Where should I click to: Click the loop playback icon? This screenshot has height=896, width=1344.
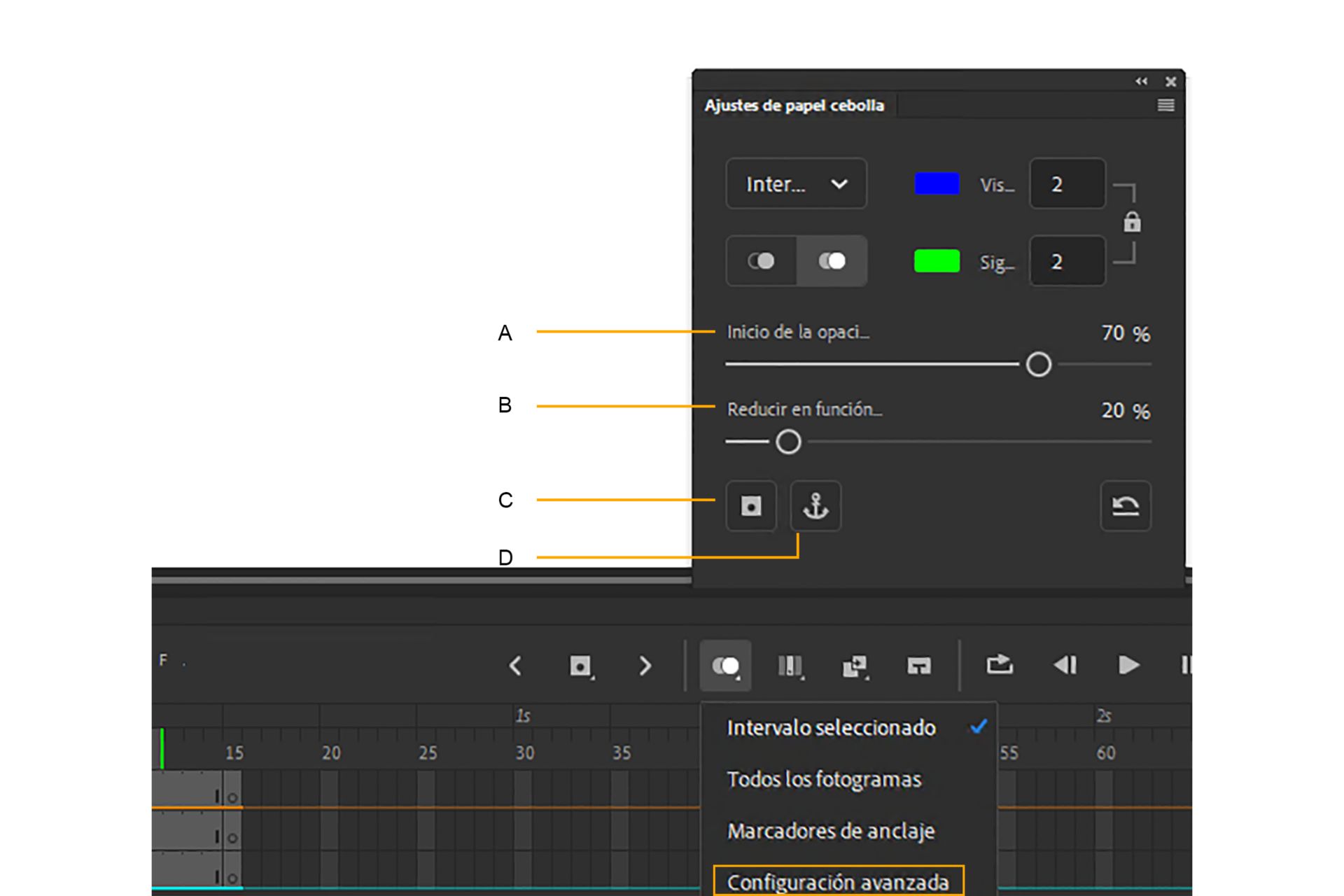tap(1000, 664)
